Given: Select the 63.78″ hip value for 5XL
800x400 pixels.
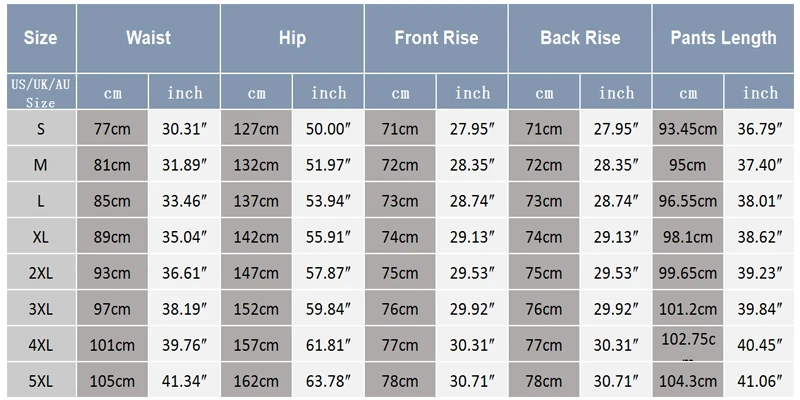Looking at the screenshot, I should [x=329, y=381].
